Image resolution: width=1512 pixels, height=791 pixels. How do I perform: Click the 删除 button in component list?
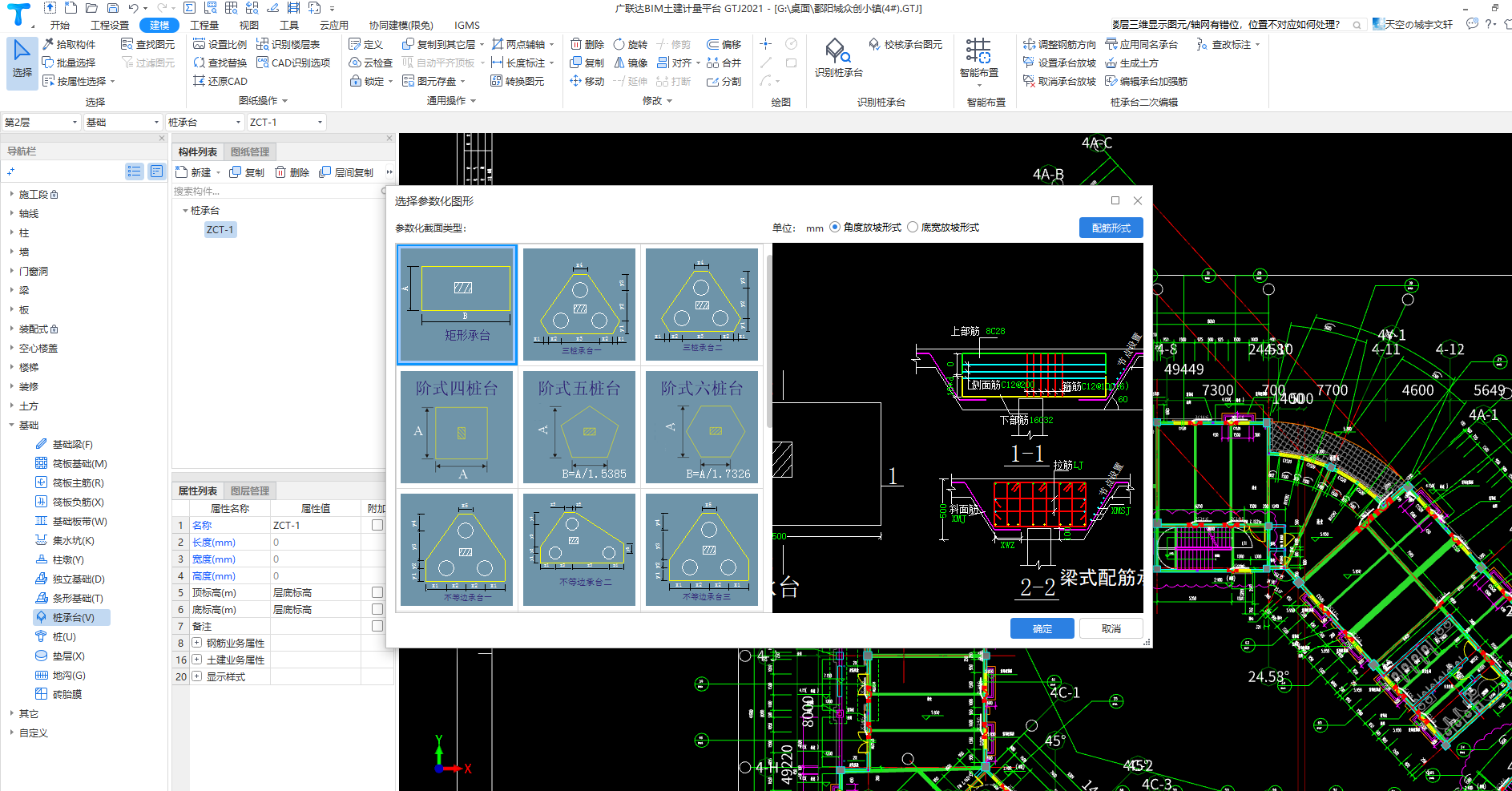(x=292, y=172)
